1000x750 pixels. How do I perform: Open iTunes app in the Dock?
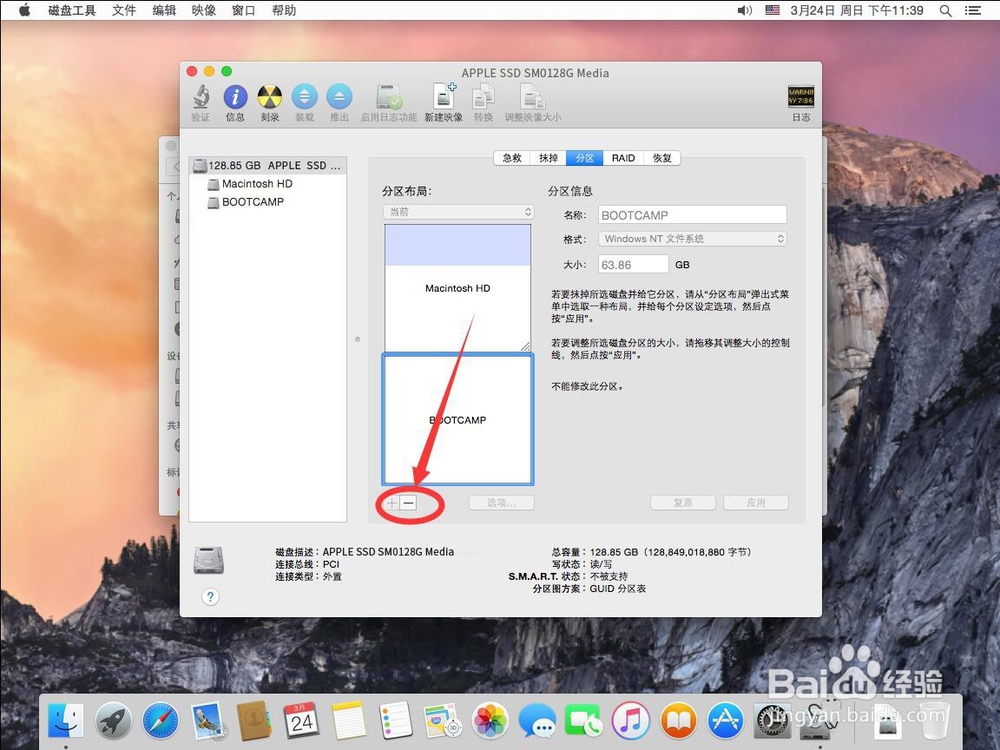(631, 721)
